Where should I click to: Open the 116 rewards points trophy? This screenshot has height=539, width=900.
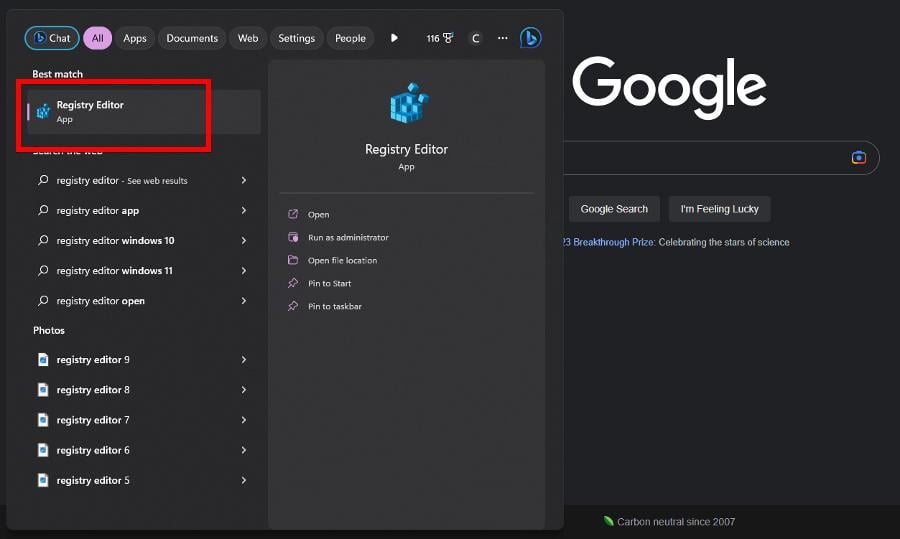pyautogui.click(x=440, y=38)
